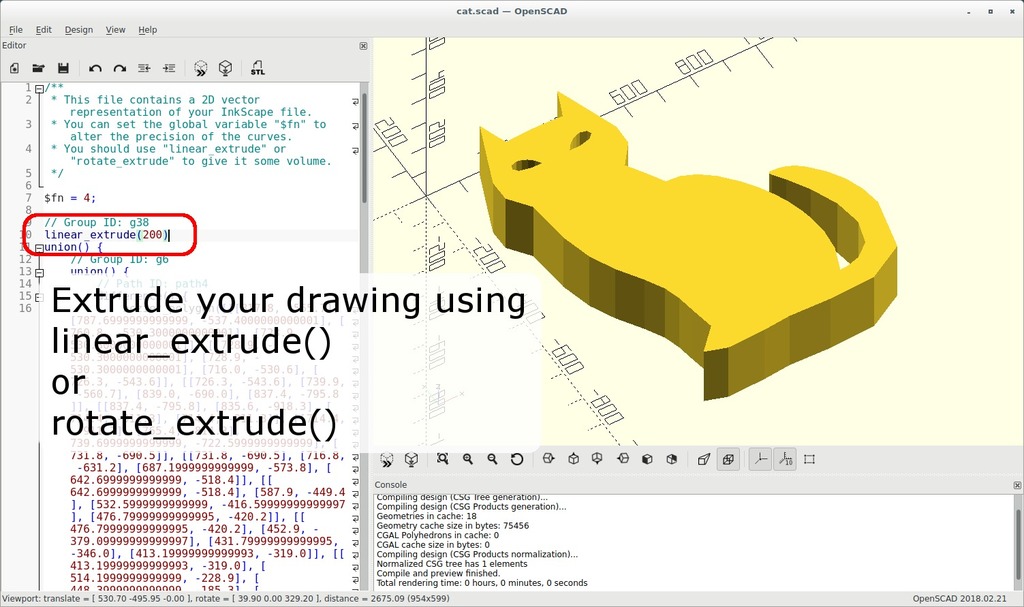
Task: Click the Render (F6) icon in the editor toolbar
Action: pos(225,68)
